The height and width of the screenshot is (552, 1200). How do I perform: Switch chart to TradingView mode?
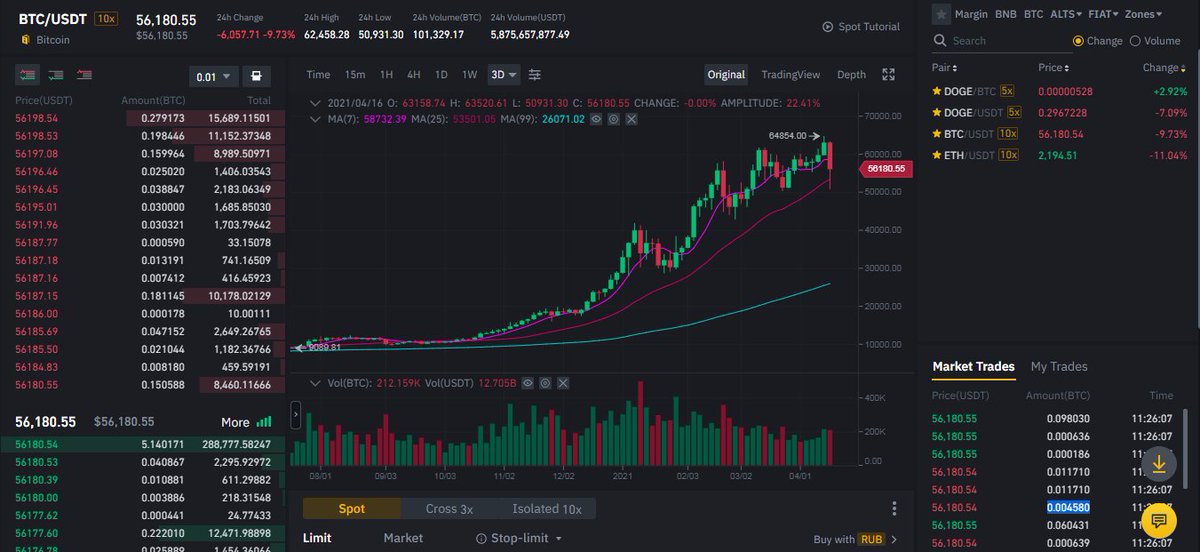pyautogui.click(x=790, y=75)
